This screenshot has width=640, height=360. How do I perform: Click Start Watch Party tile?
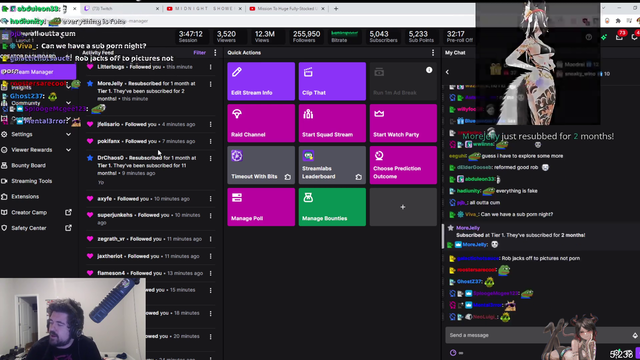click(403, 123)
